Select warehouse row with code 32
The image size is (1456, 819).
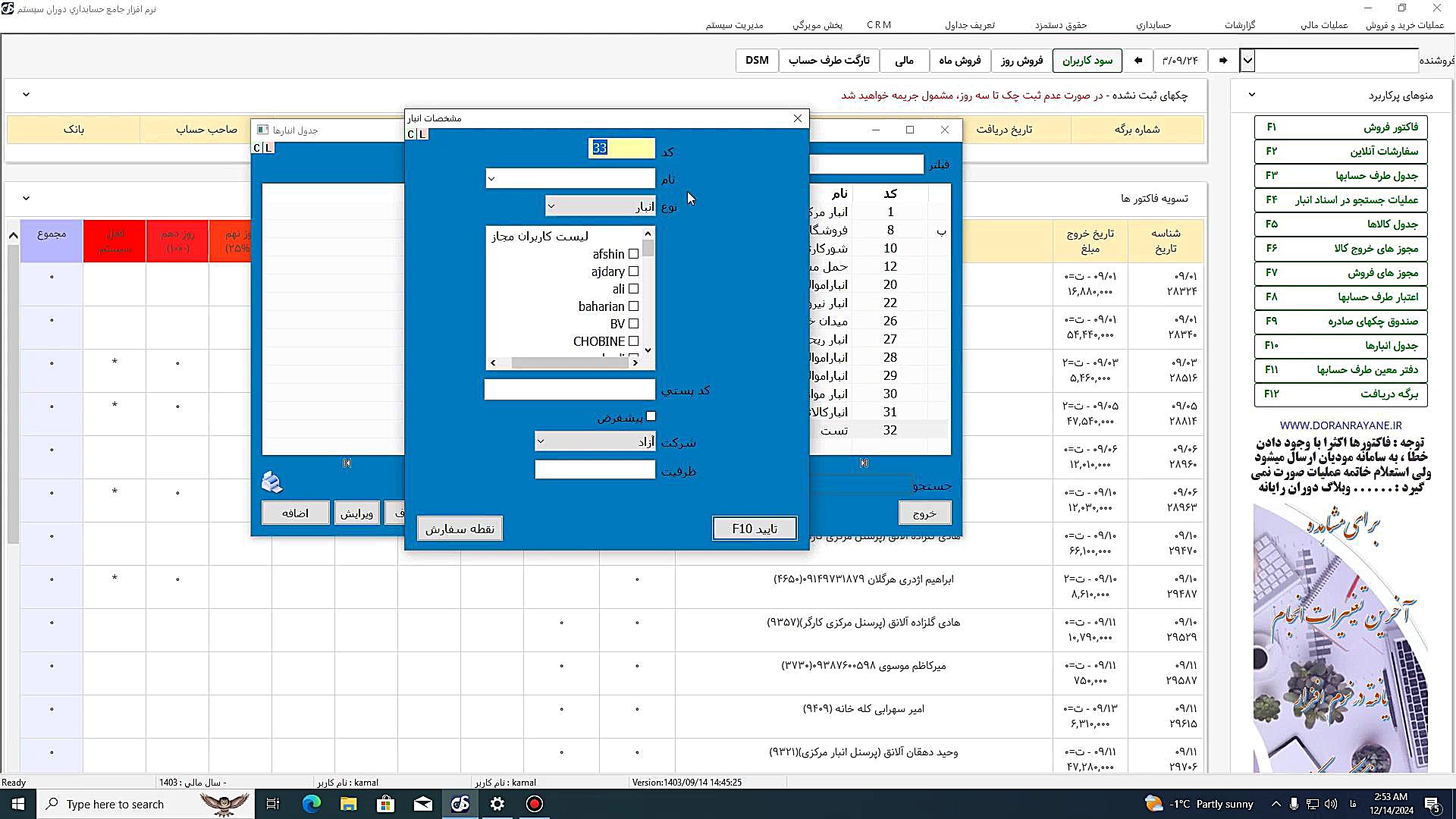(x=880, y=430)
